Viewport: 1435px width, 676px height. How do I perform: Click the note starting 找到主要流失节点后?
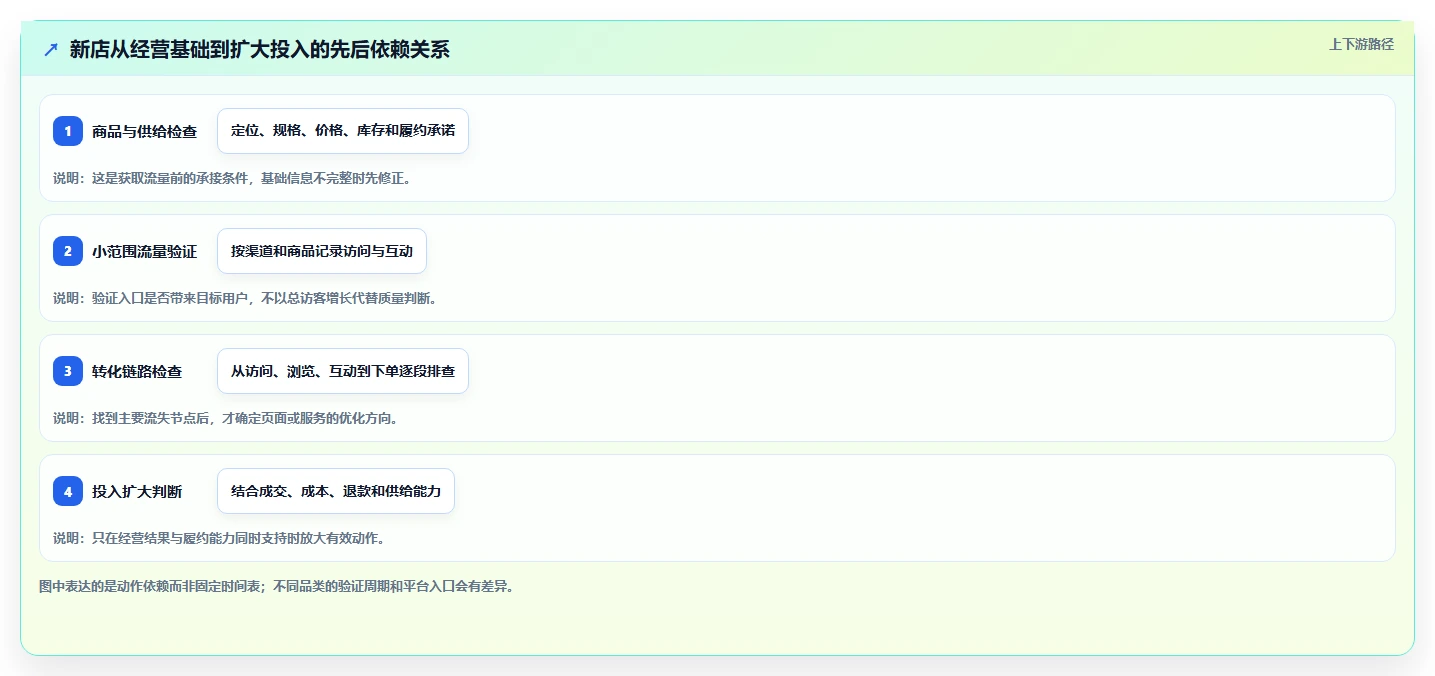pyautogui.click(x=226, y=418)
